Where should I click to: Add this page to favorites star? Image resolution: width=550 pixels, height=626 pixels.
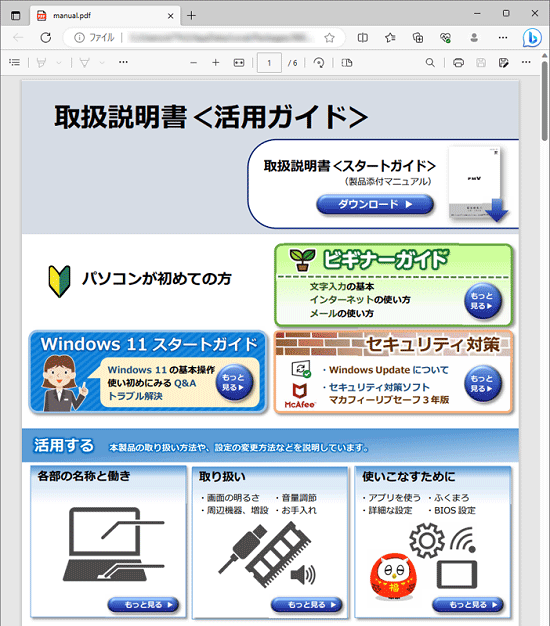[329, 38]
